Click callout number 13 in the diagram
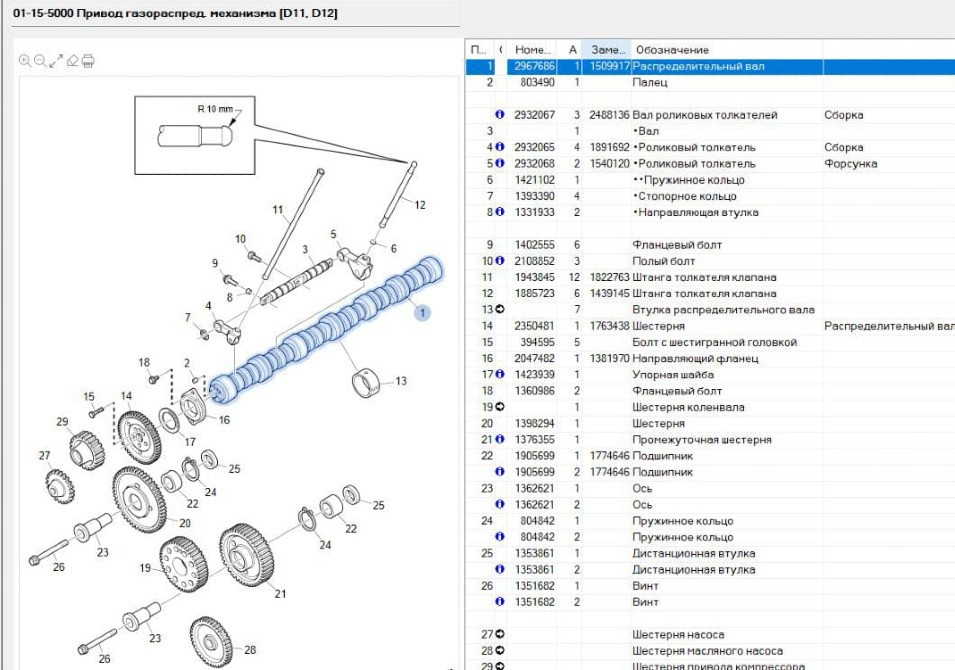This screenshot has width=955, height=670. (x=401, y=381)
